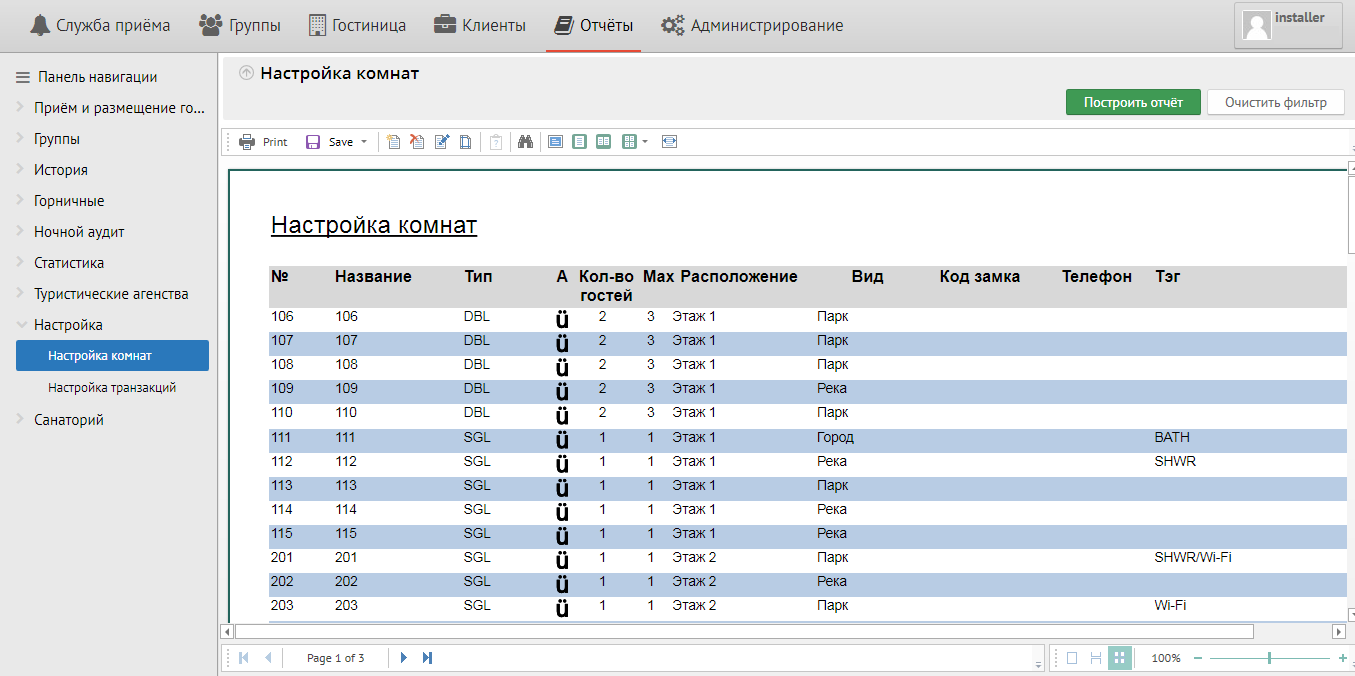Select Настройка транзакций in the sidebar

tap(112, 387)
